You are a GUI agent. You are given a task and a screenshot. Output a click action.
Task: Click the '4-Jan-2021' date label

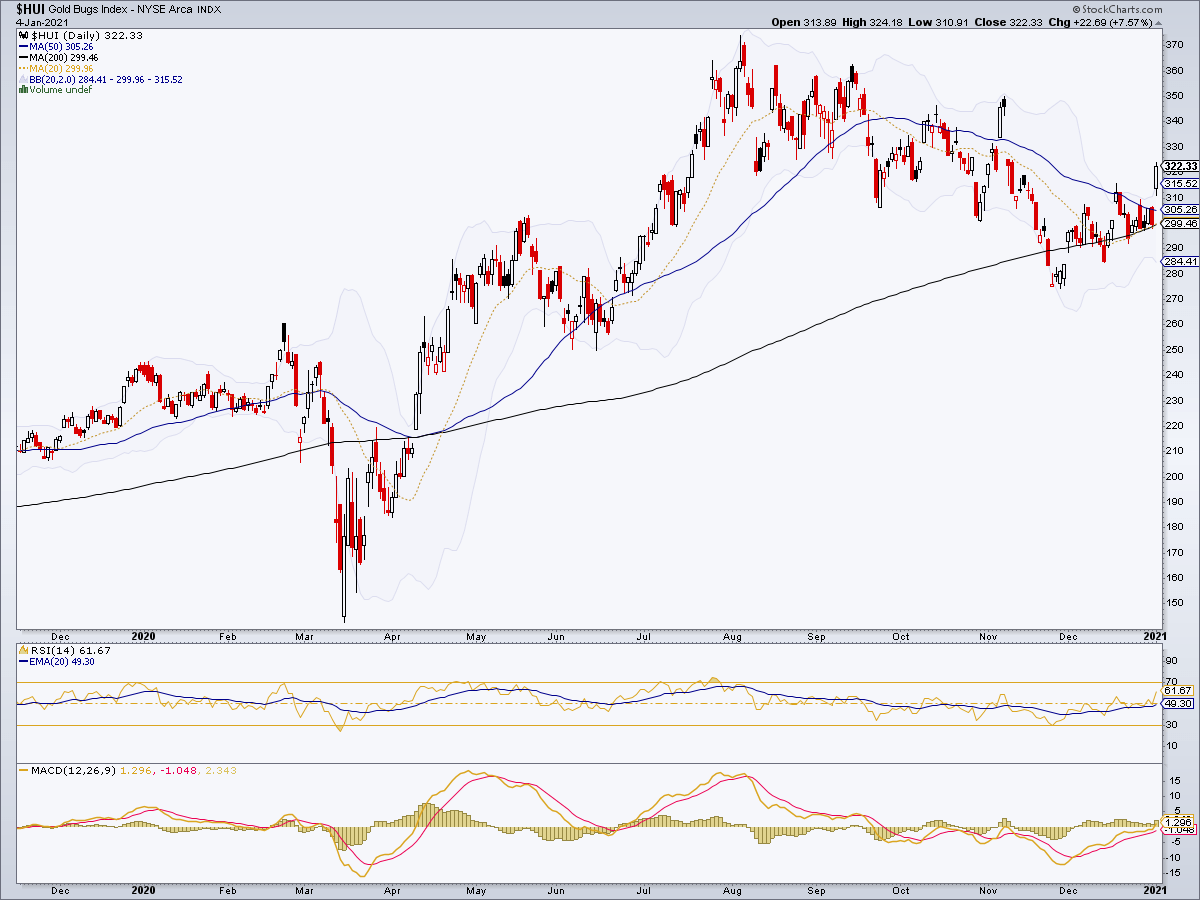(x=41, y=23)
